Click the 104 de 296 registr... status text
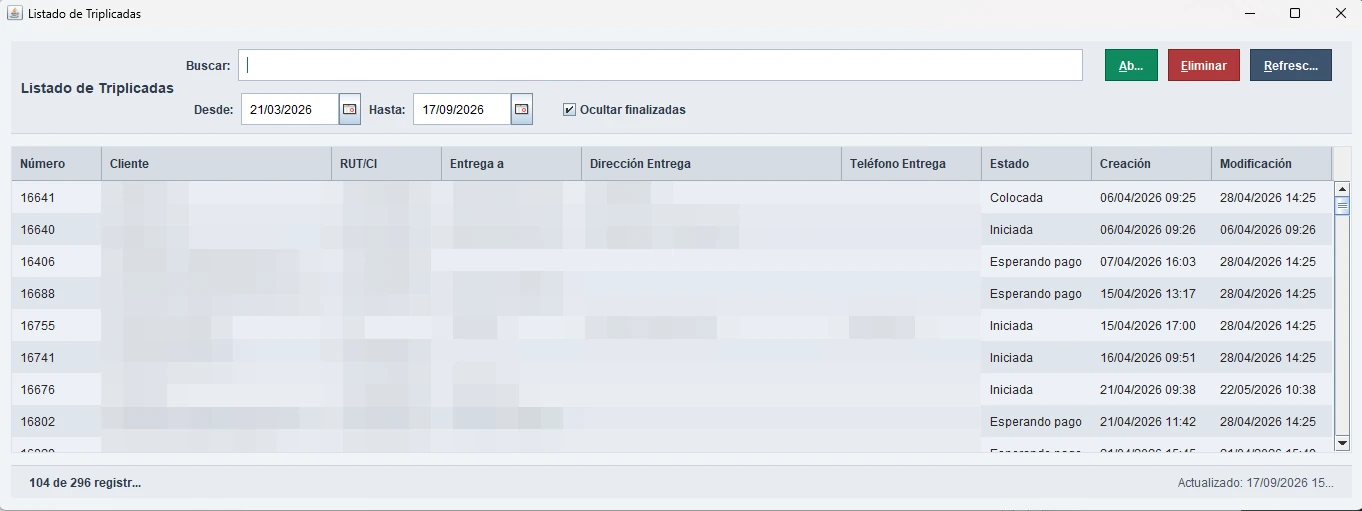Screen dimensions: 1362x511 pyautogui.click(x=85, y=483)
